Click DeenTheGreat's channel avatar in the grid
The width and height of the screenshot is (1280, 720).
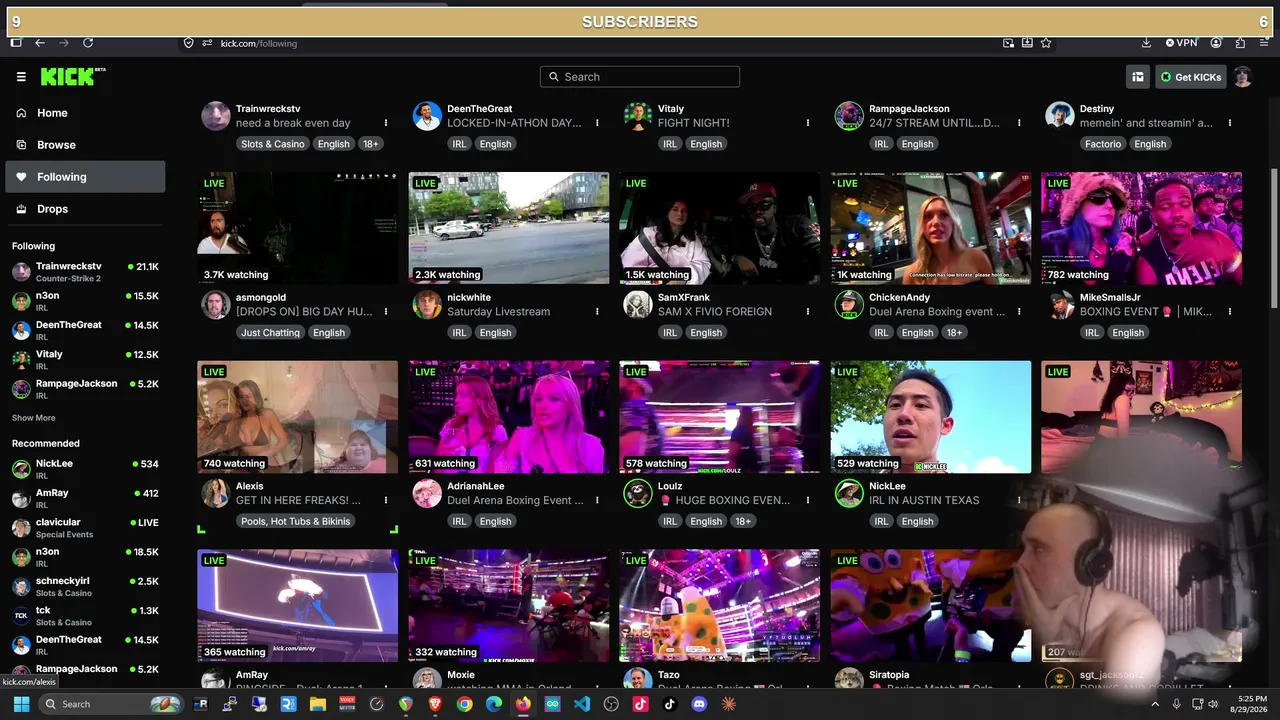pos(427,116)
